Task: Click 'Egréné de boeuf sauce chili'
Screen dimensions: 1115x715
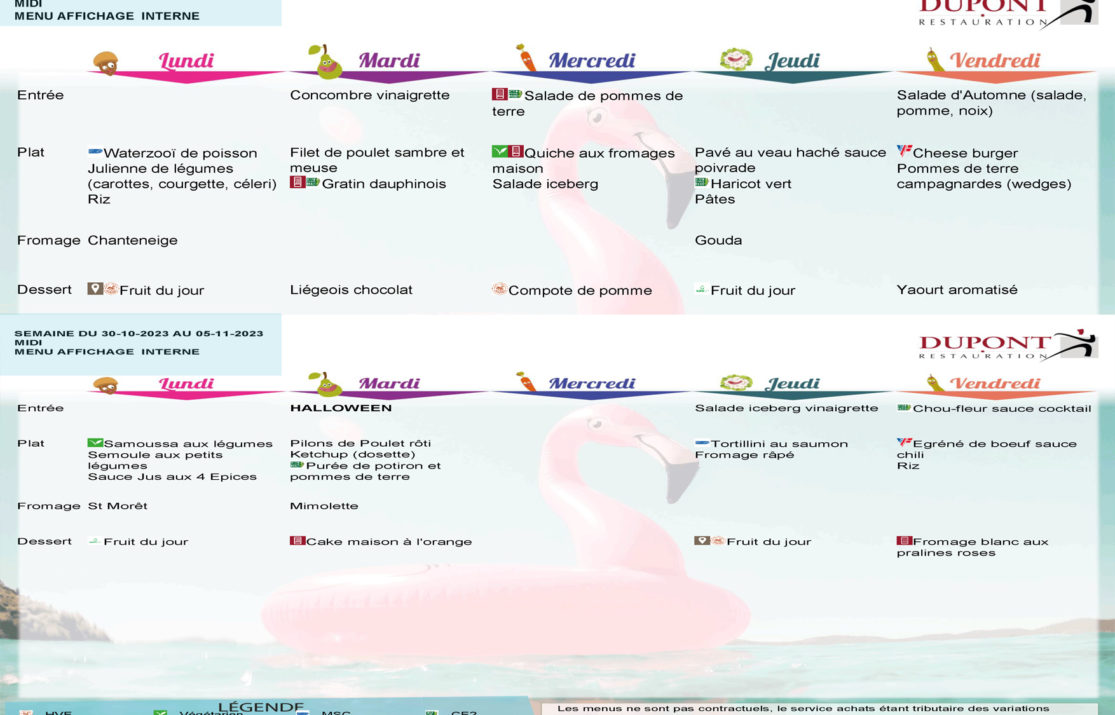Action: [987, 449]
